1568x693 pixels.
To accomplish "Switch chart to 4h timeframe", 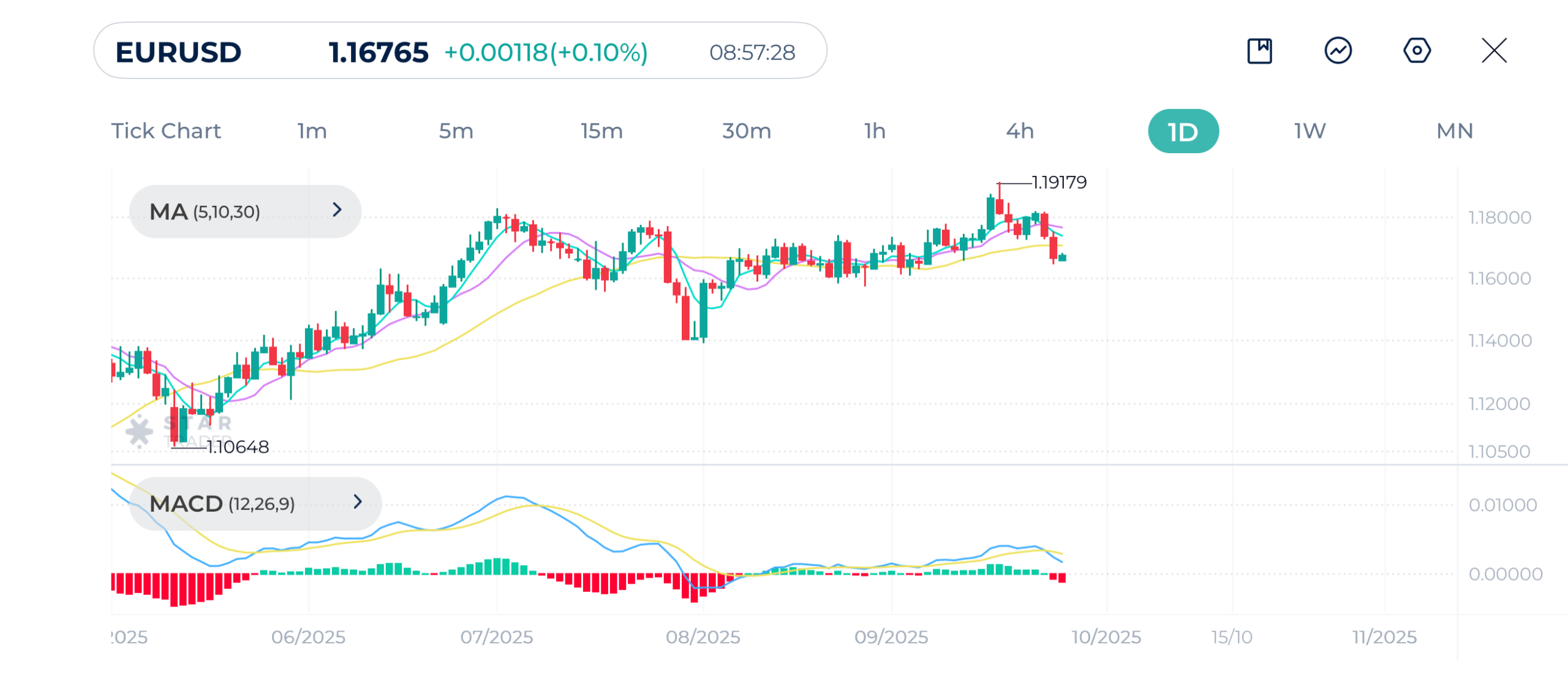I will pyautogui.click(x=1020, y=131).
